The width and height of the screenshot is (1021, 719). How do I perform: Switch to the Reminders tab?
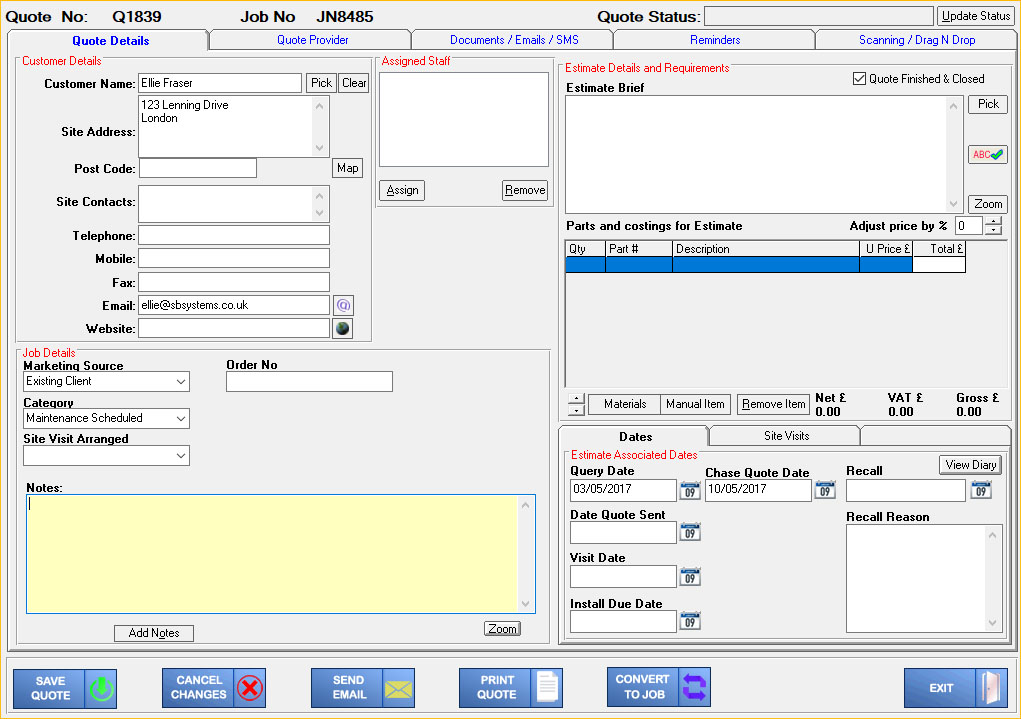(x=715, y=40)
